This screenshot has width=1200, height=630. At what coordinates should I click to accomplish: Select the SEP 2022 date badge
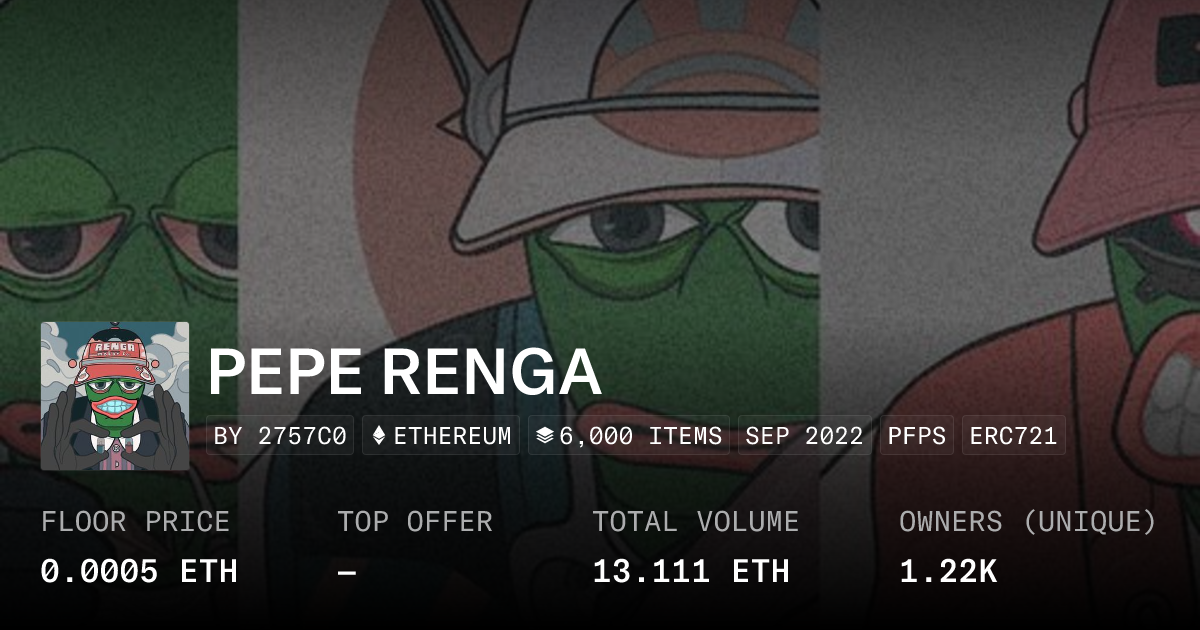pos(804,436)
